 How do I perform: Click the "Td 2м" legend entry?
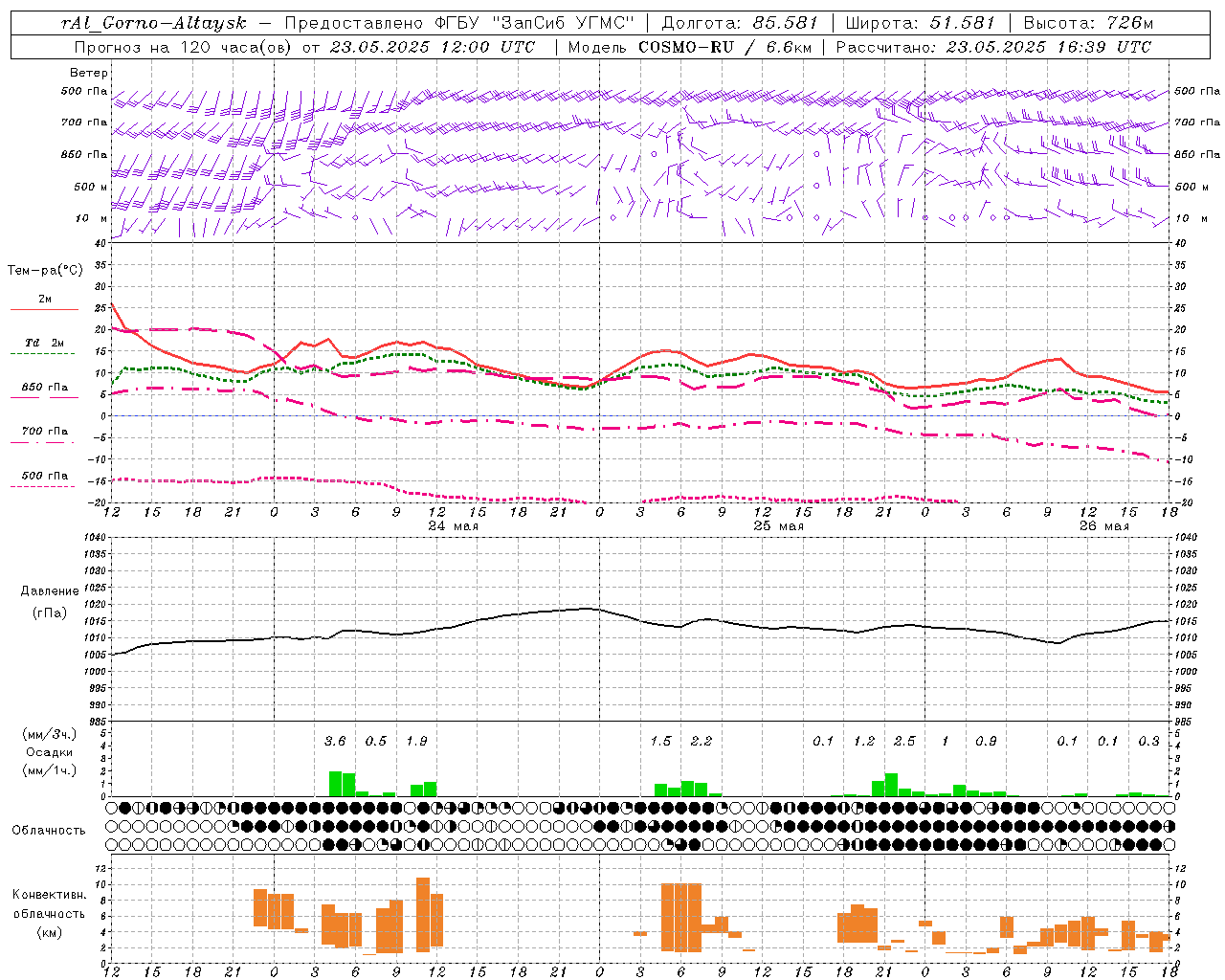[x=45, y=343]
